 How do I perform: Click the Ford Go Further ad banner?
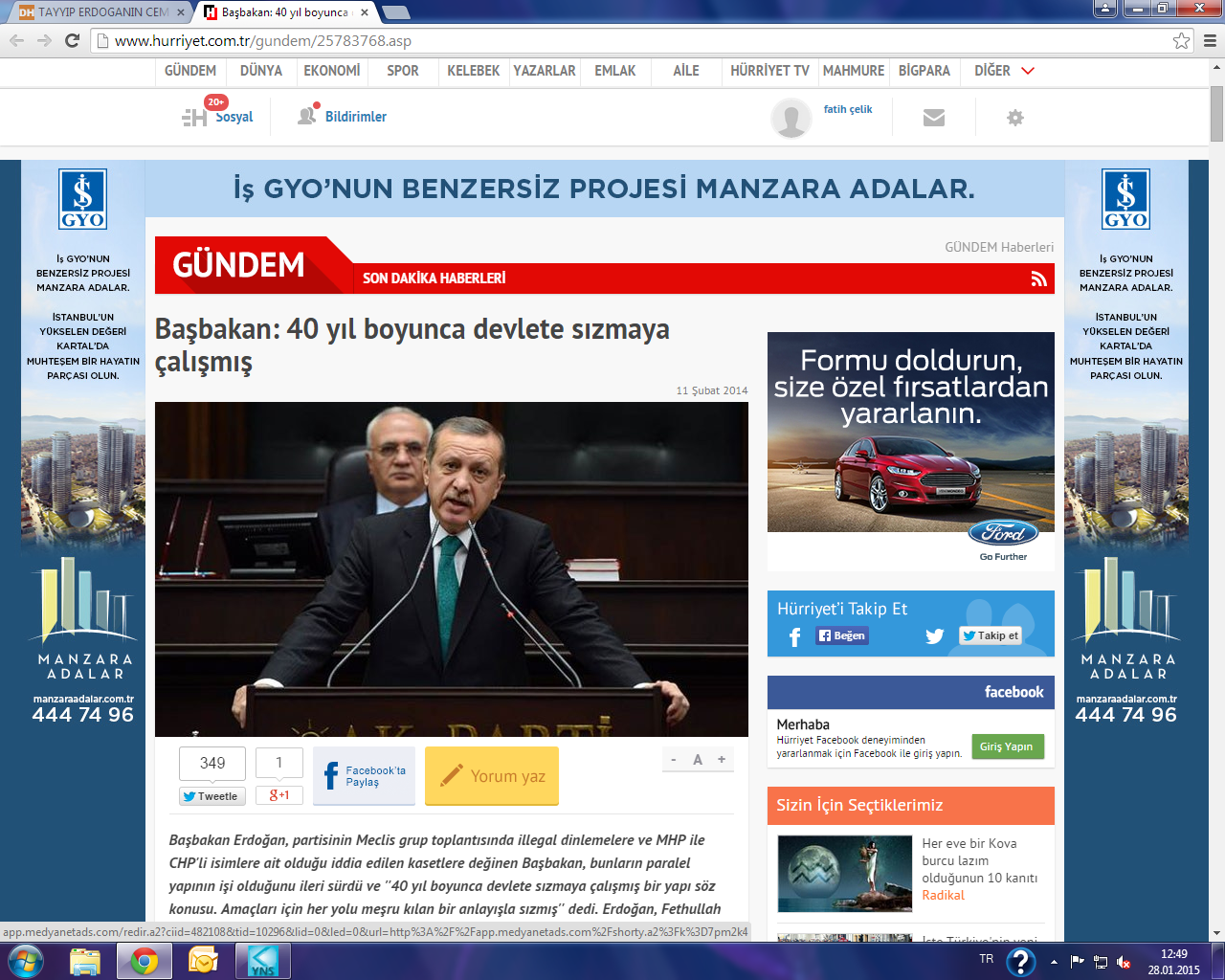[911, 451]
